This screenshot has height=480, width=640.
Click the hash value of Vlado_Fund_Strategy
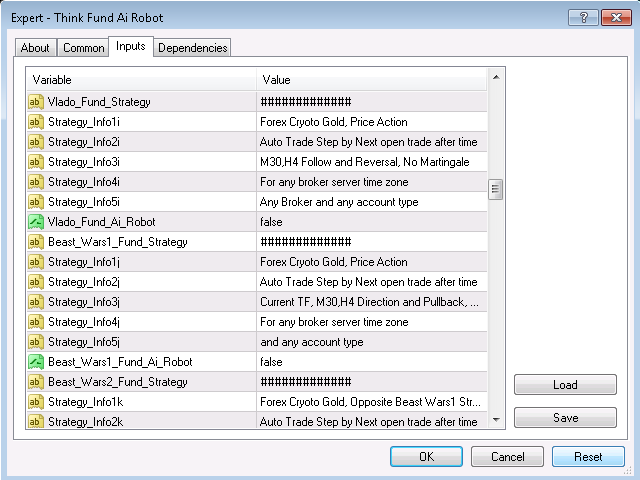coord(306,102)
